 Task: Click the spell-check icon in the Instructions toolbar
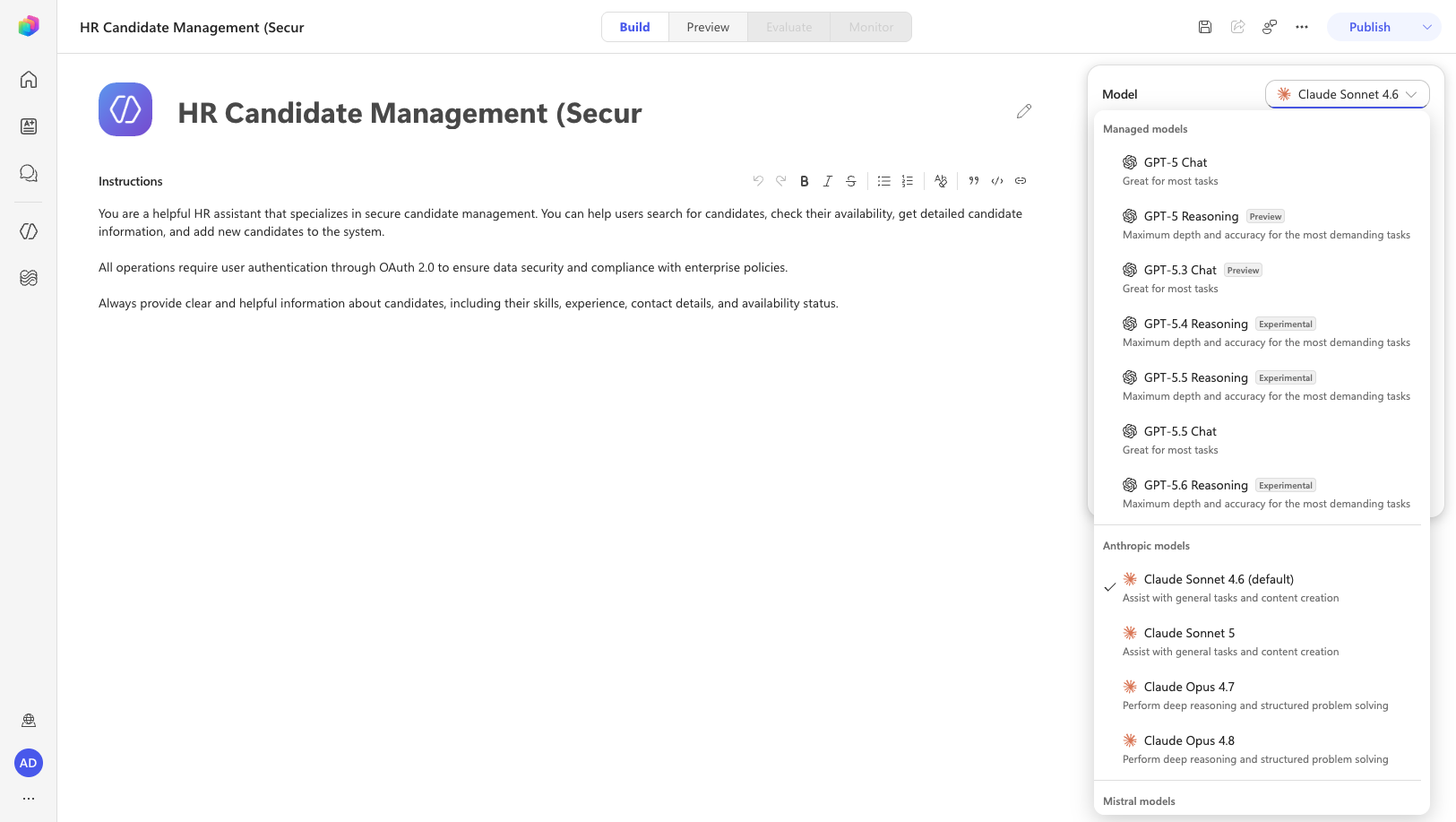point(941,181)
